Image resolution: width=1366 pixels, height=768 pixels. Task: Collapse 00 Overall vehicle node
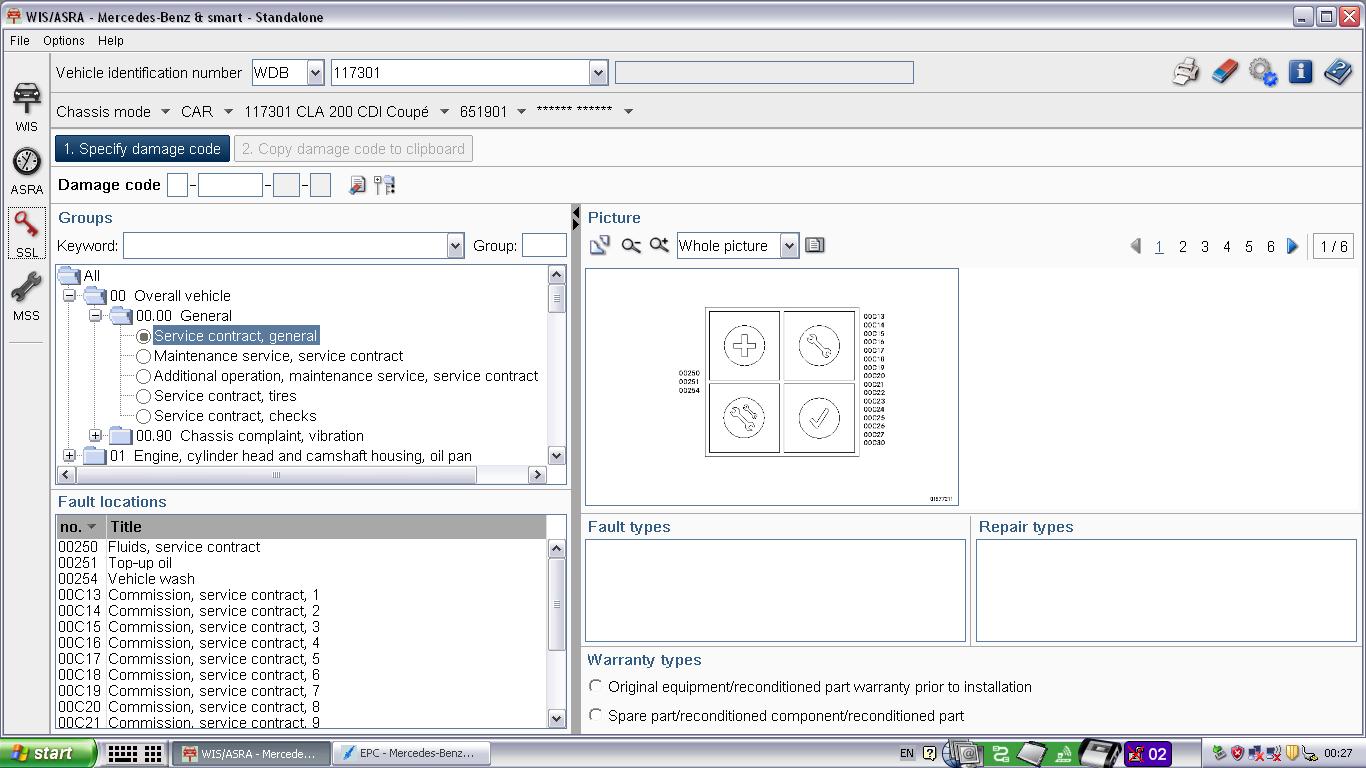click(x=69, y=296)
